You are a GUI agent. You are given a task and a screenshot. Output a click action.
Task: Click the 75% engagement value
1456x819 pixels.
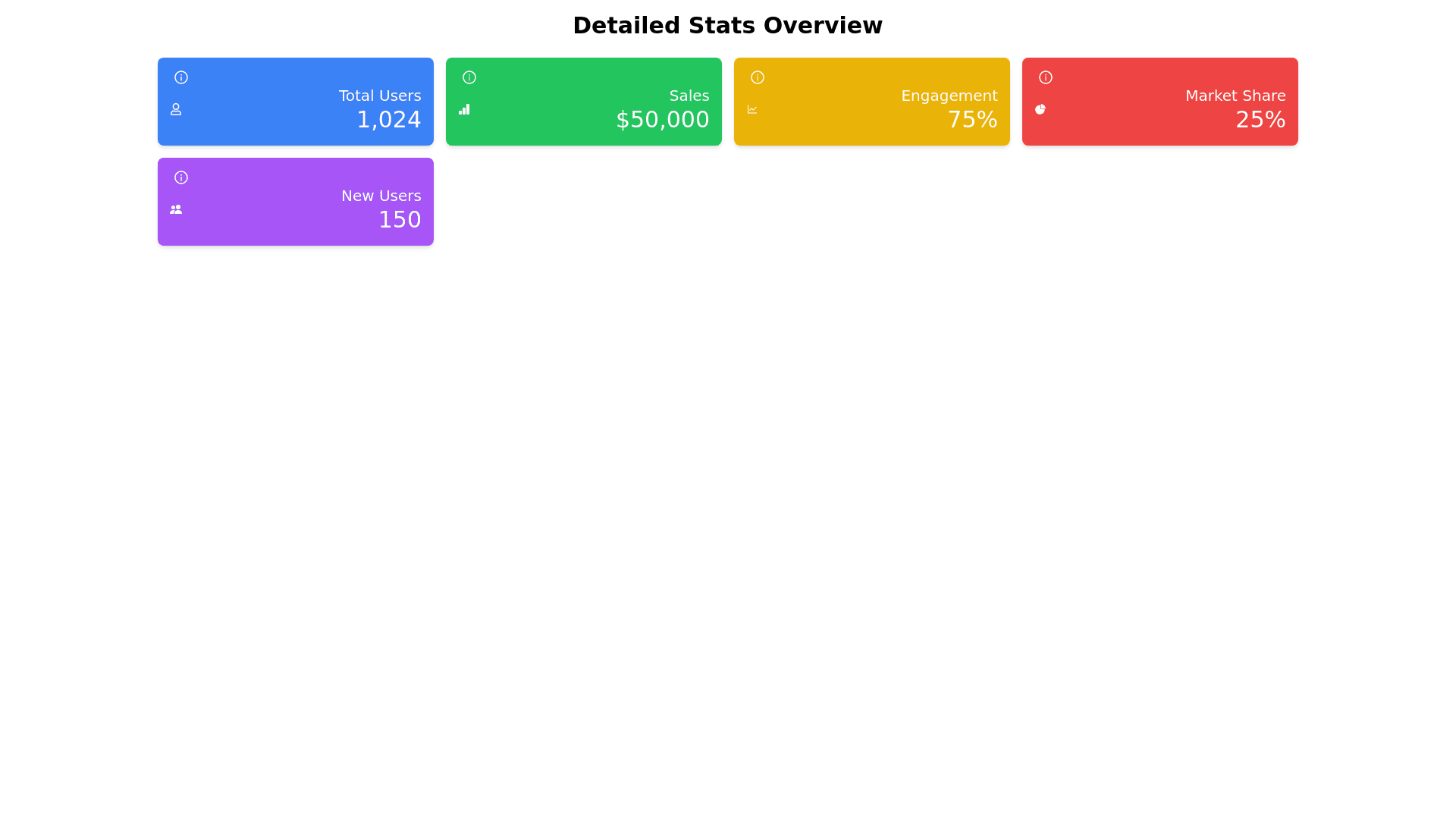coord(972,120)
